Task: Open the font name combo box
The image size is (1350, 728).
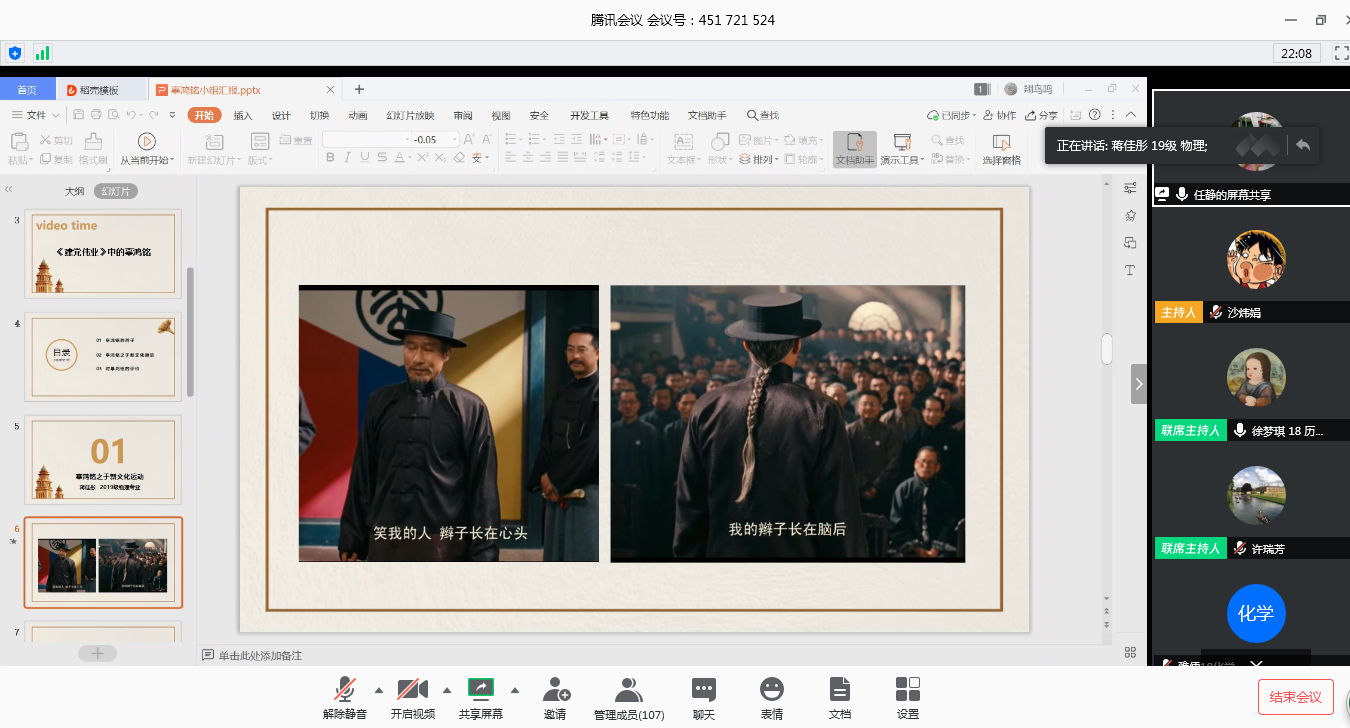Action: coord(366,140)
